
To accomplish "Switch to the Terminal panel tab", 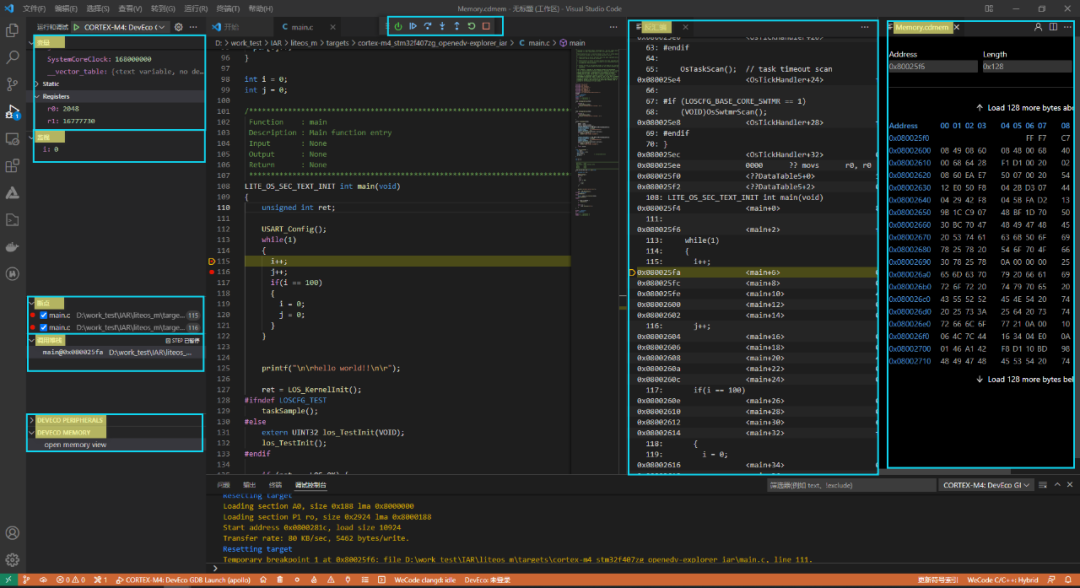I will (x=275, y=485).
